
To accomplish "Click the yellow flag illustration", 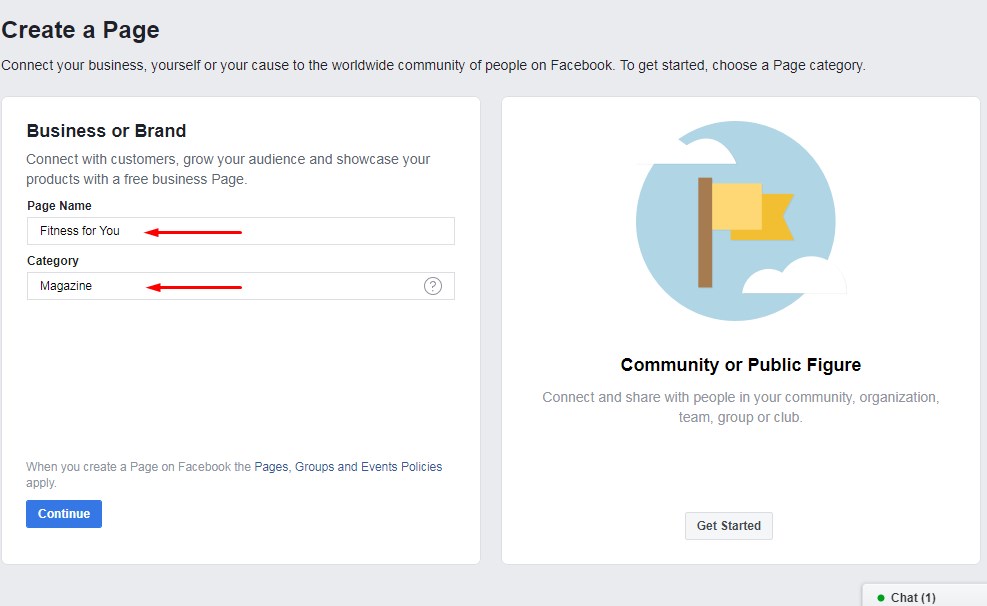I will 753,211.
